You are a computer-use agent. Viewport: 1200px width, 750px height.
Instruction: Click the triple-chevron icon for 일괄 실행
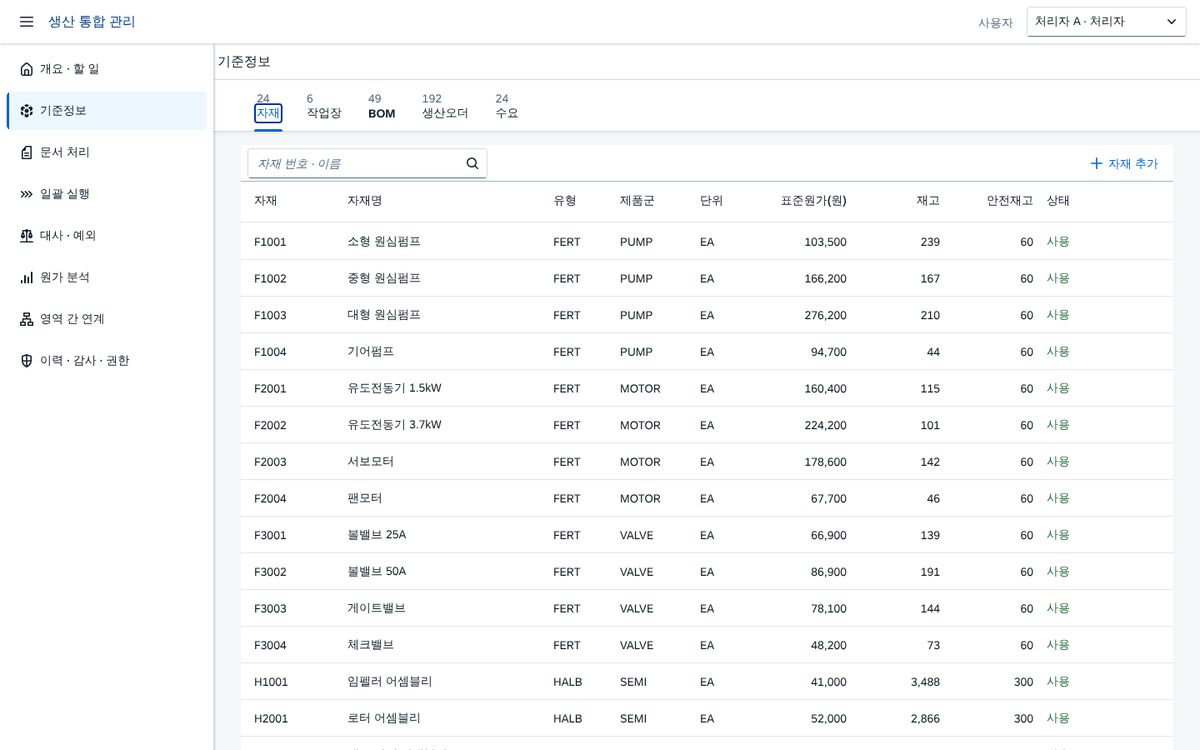pyautogui.click(x=27, y=194)
